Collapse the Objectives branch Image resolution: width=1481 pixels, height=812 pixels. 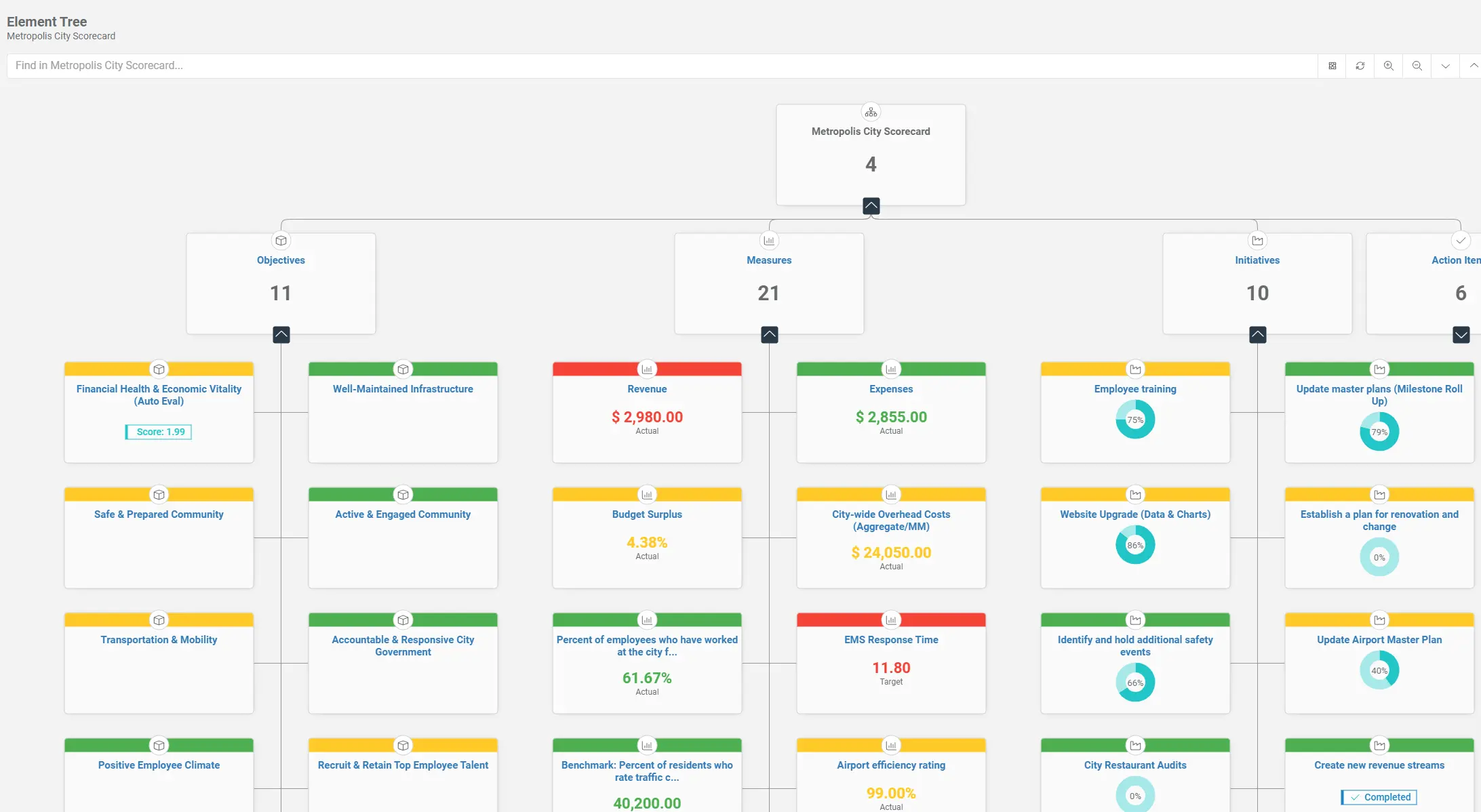(281, 335)
